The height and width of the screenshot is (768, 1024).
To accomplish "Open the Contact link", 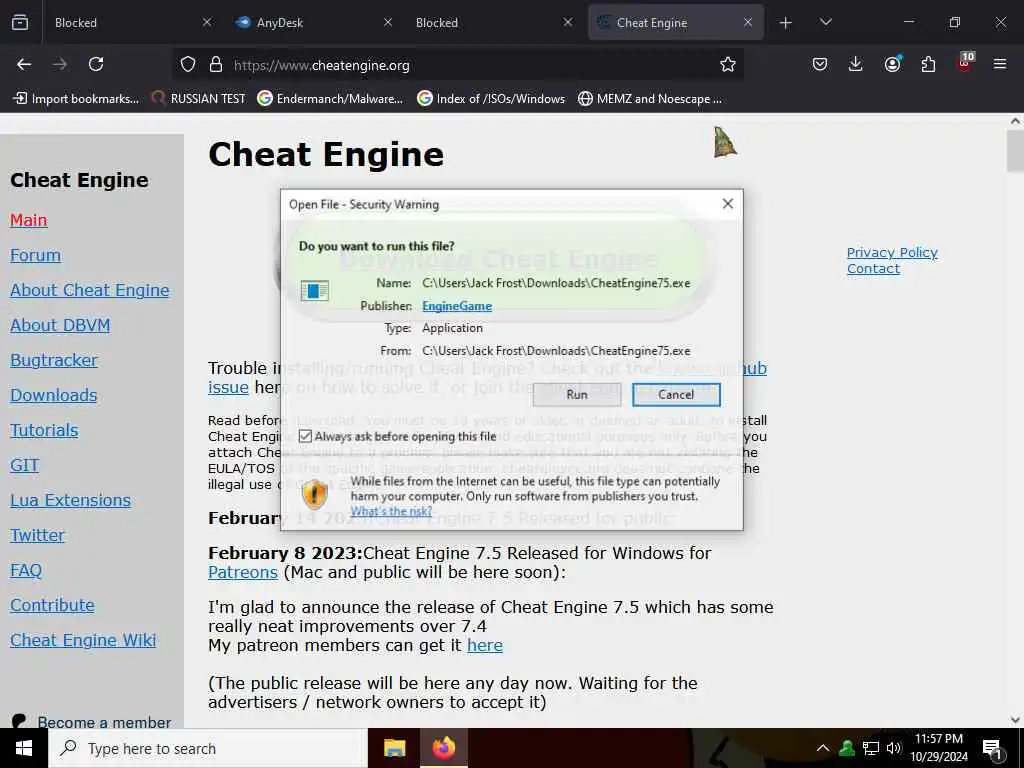I will coord(873,268).
